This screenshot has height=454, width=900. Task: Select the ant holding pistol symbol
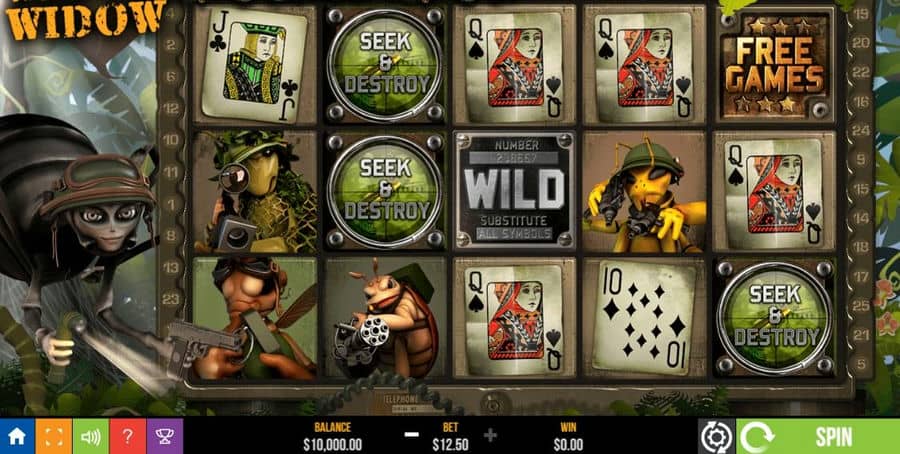(x=254, y=319)
